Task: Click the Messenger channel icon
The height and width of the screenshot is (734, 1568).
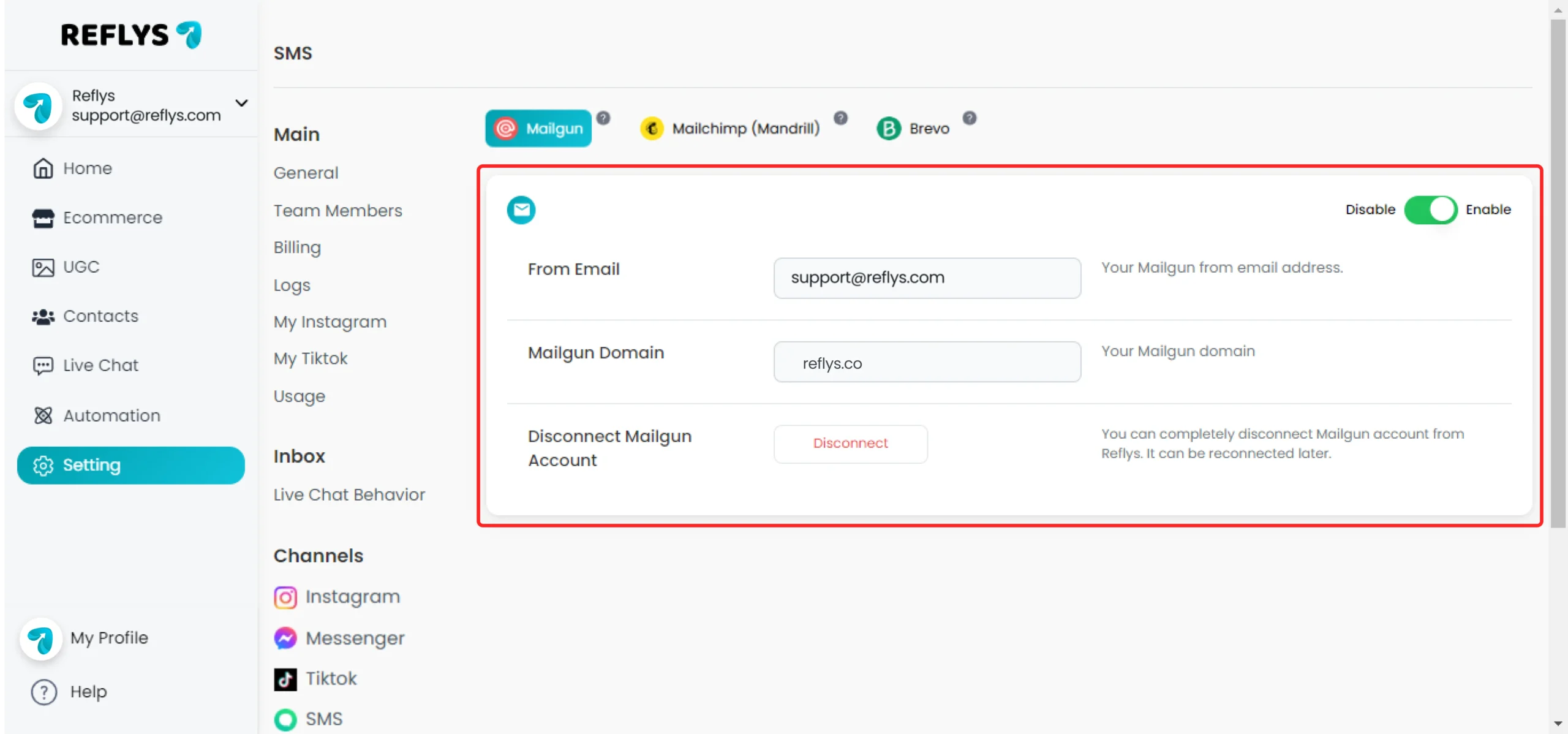Action: (285, 638)
